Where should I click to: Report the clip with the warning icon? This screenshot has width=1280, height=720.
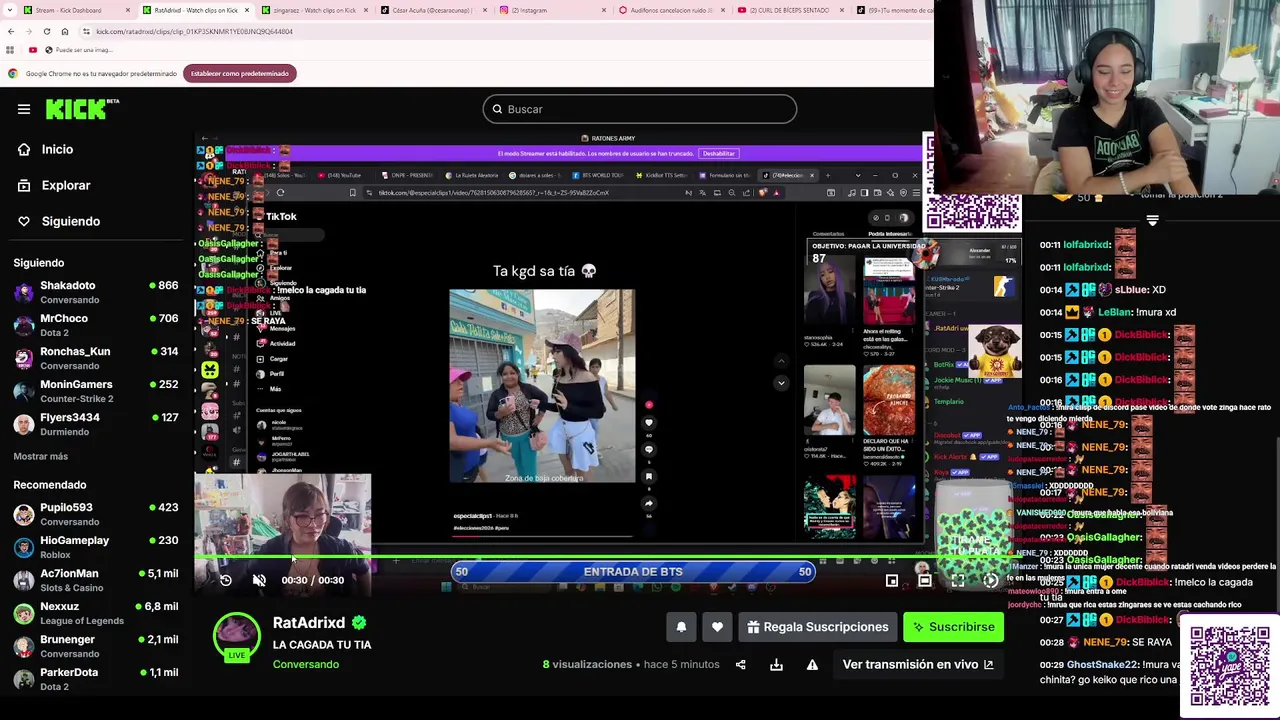pos(812,664)
